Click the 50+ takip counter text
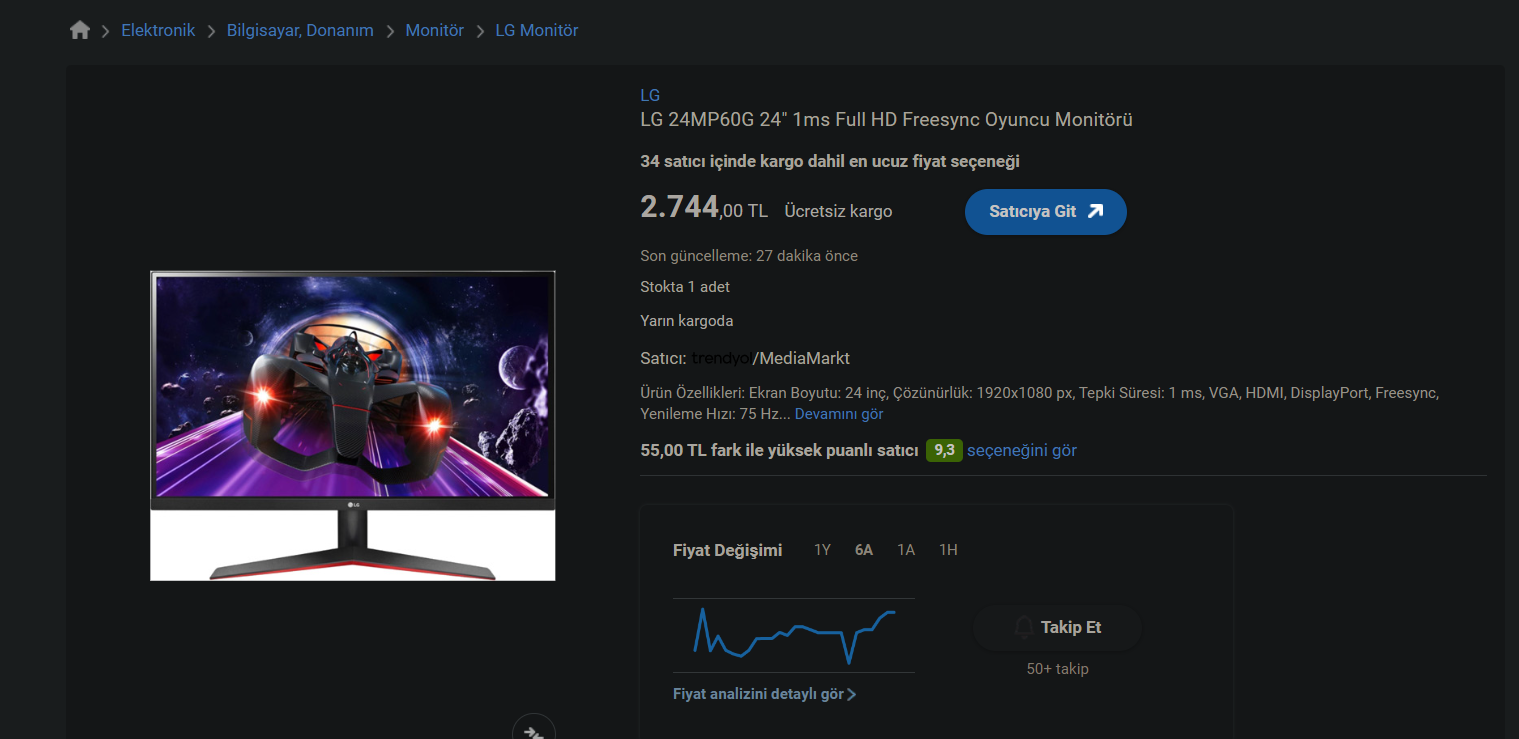 [x=1057, y=669]
